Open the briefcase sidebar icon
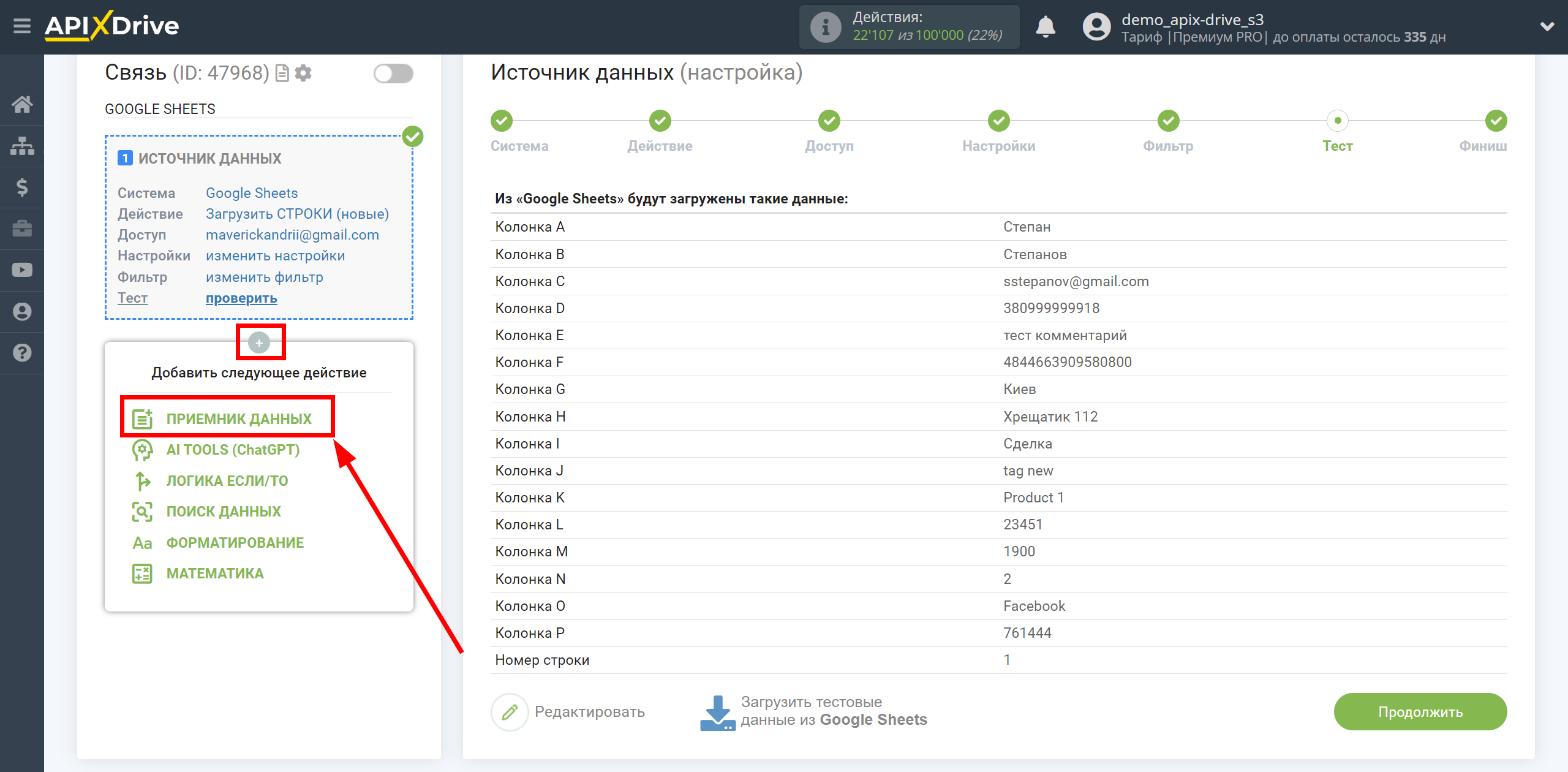Viewport: 1568px width, 772px height. tap(22, 229)
